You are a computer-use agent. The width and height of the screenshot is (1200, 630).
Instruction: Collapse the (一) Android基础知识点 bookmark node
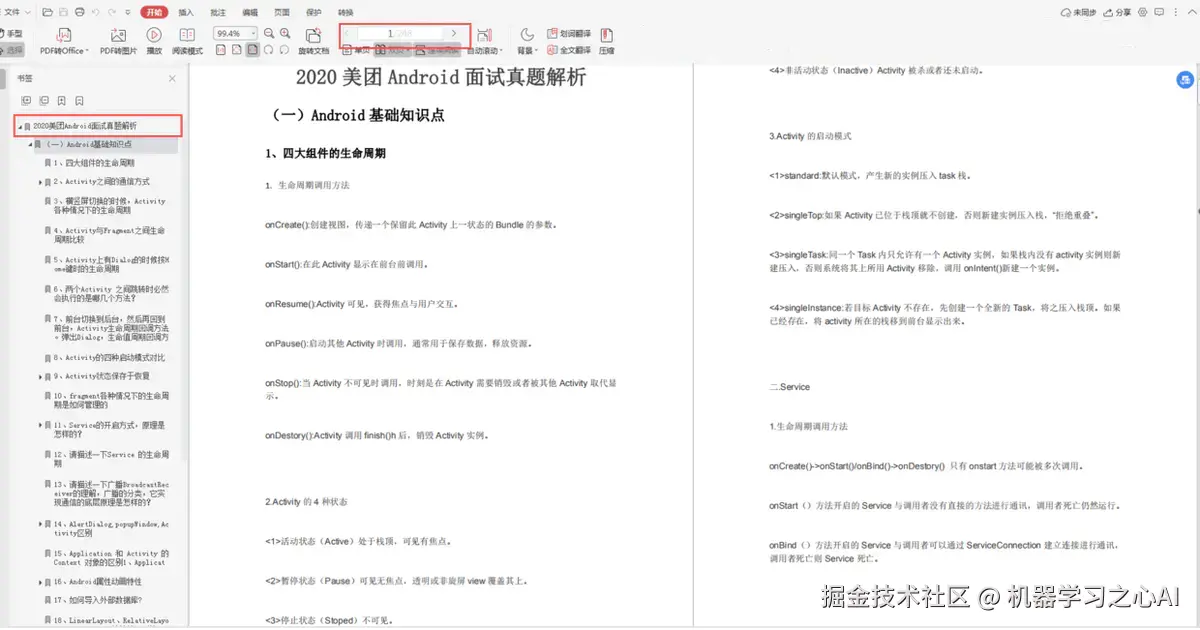(29, 144)
